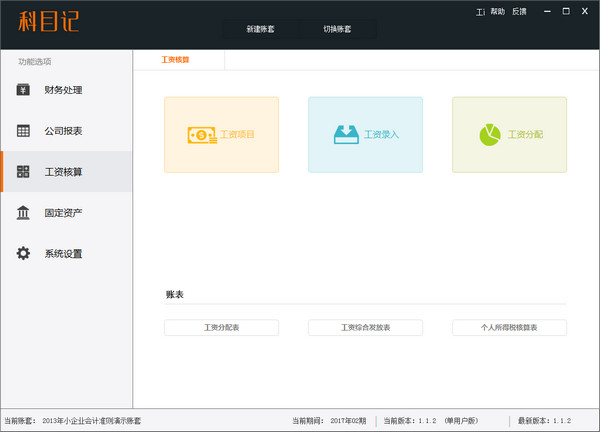Click the 科目记 logo in top left
This screenshot has height=432, width=600.
48,22
